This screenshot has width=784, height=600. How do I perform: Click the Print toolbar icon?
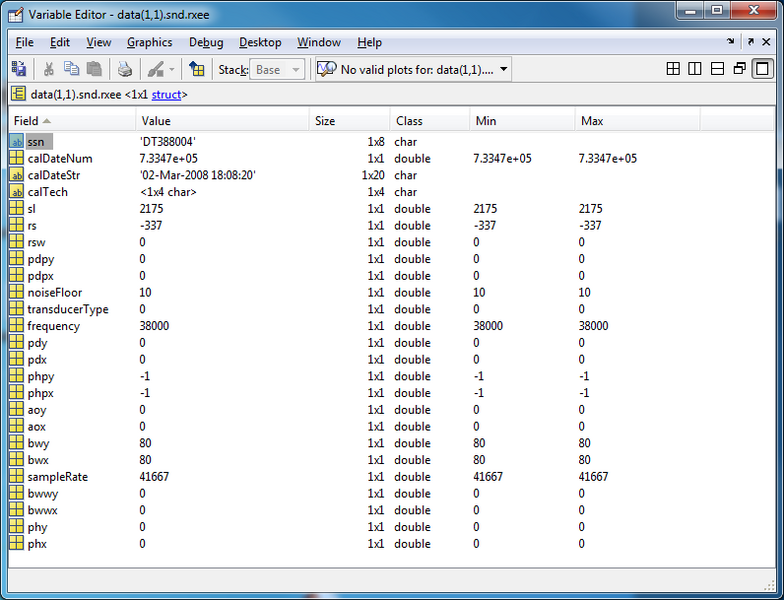click(x=124, y=69)
